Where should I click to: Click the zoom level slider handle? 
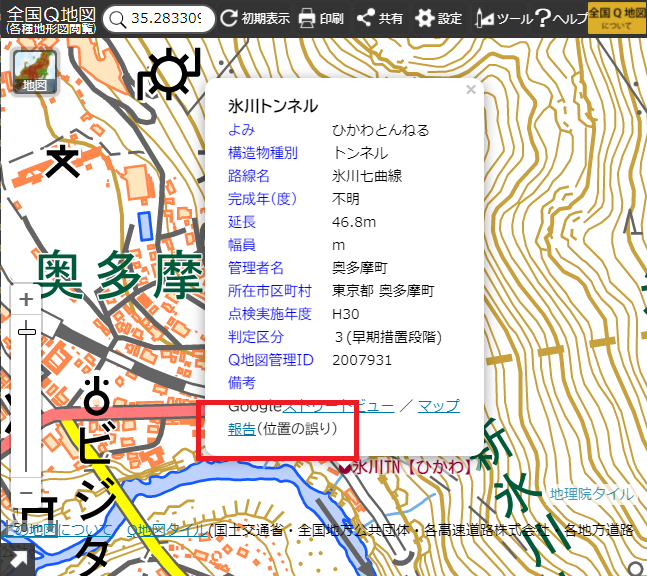click(27, 332)
